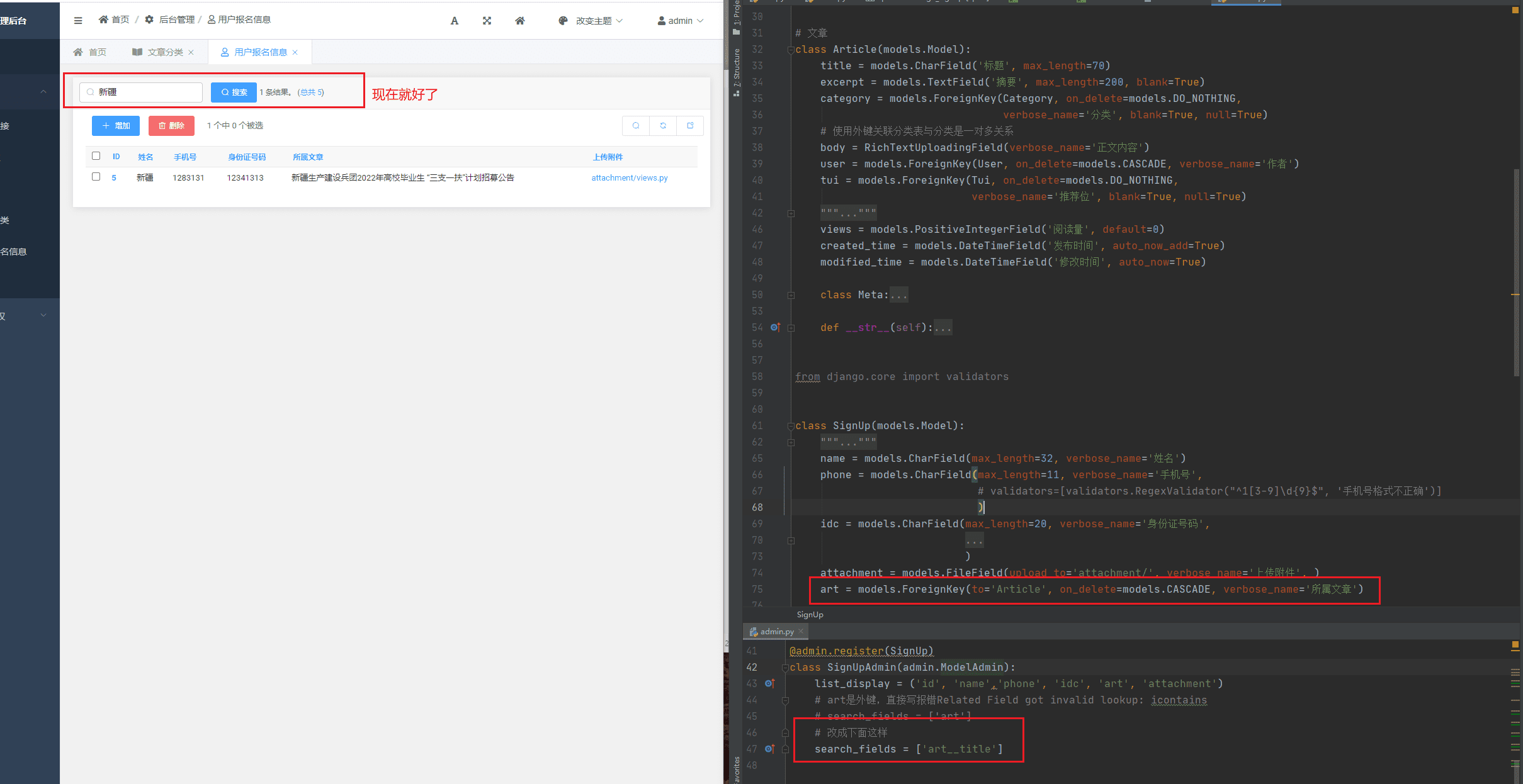
Task: Switch to the 首页 tab
Action: [90, 52]
